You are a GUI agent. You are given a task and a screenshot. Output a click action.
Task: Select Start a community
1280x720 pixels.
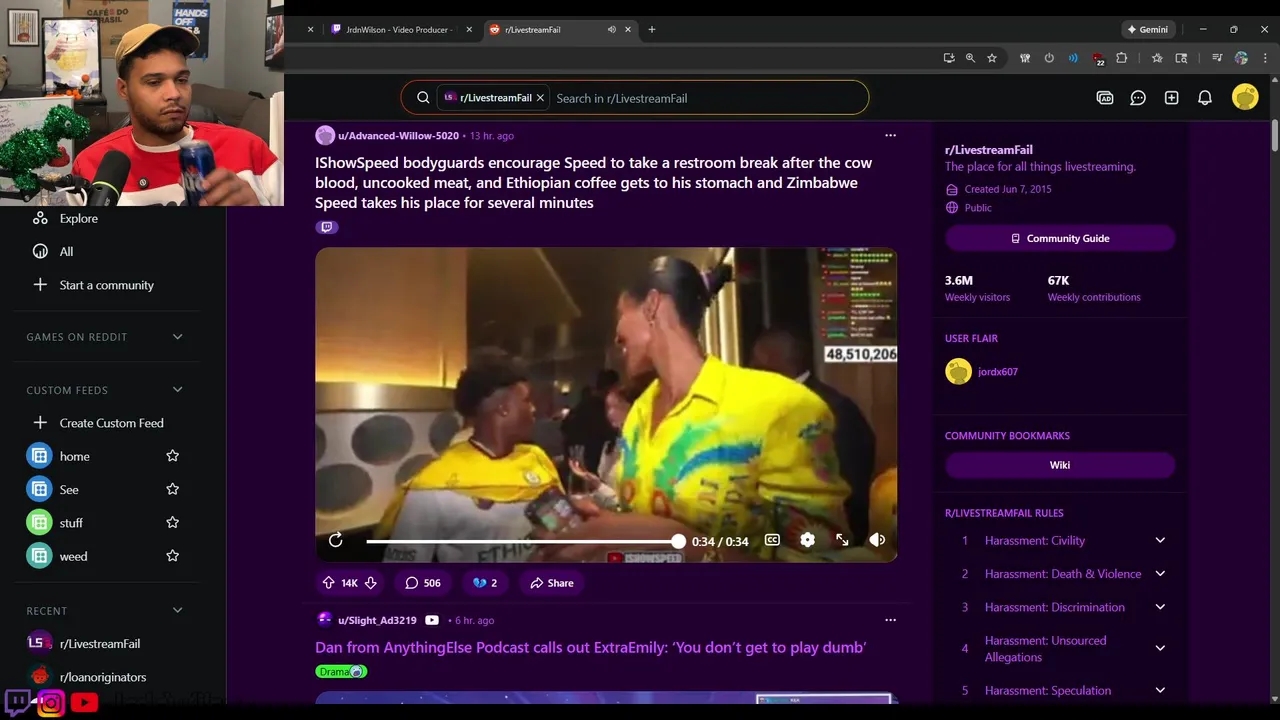[106, 285]
